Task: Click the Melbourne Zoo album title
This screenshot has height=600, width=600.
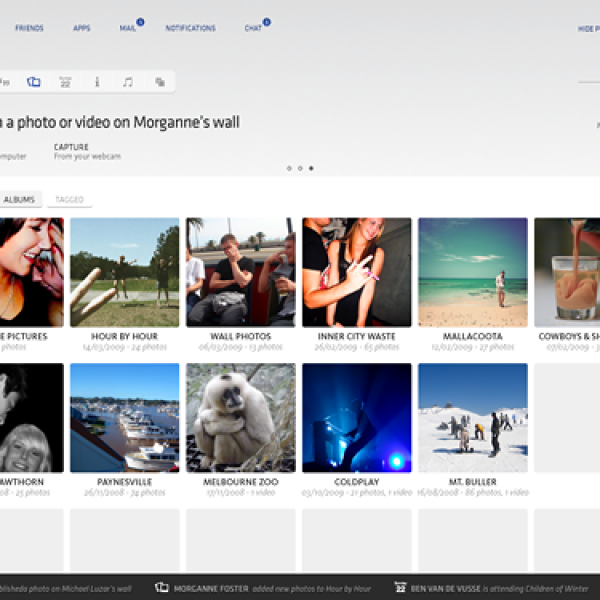Action: pos(241,482)
